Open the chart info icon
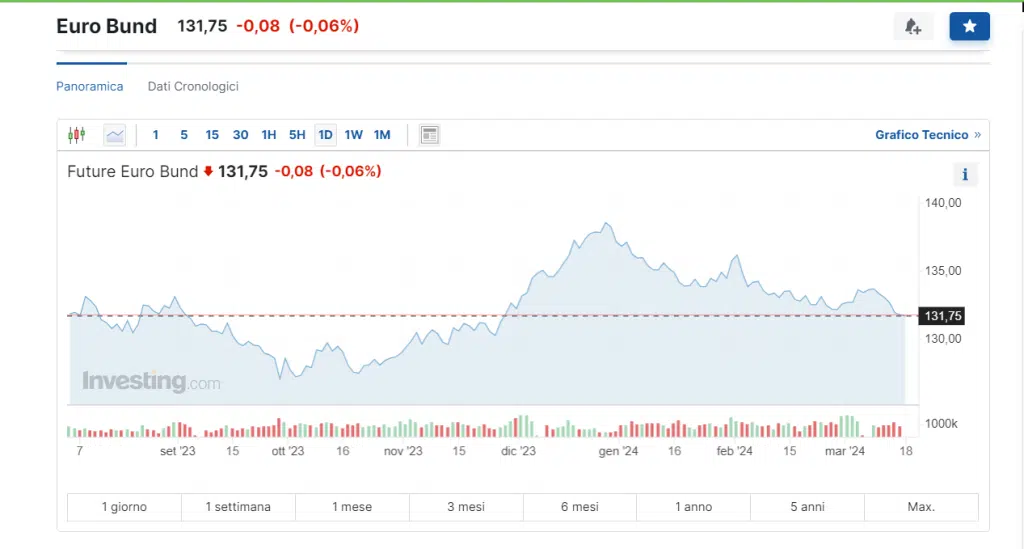The width and height of the screenshot is (1024, 549). tap(965, 175)
